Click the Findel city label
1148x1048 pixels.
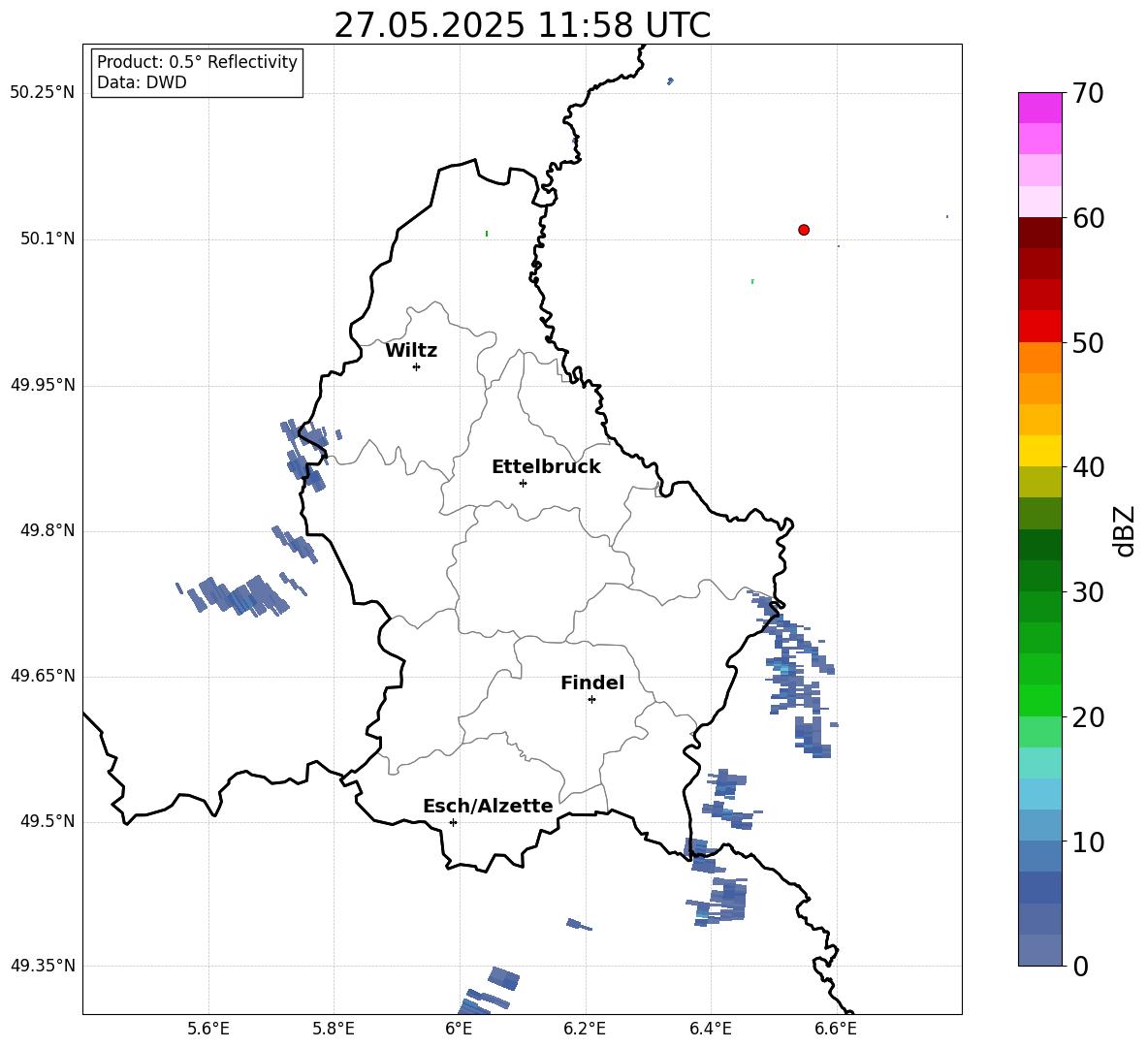(x=592, y=683)
